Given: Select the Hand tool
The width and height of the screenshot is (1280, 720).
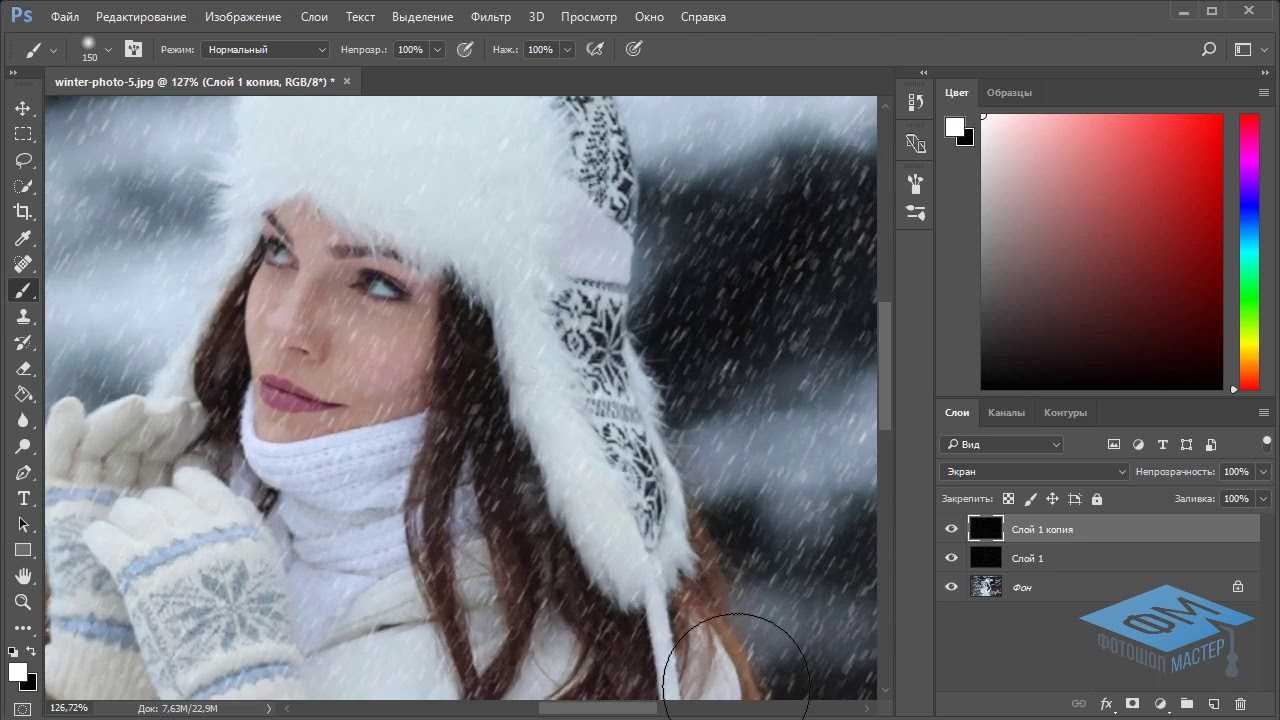Looking at the screenshot, I should (23, 576).
